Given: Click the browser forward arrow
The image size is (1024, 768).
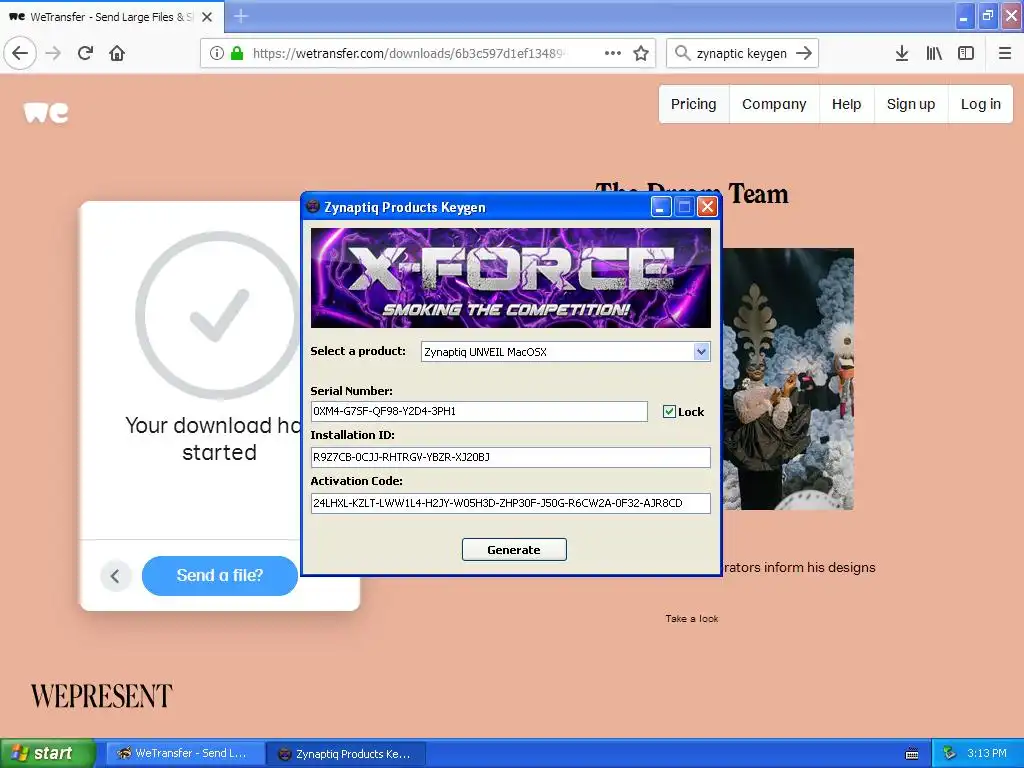Looking at the screenshot, I should (x=54, y=53).
